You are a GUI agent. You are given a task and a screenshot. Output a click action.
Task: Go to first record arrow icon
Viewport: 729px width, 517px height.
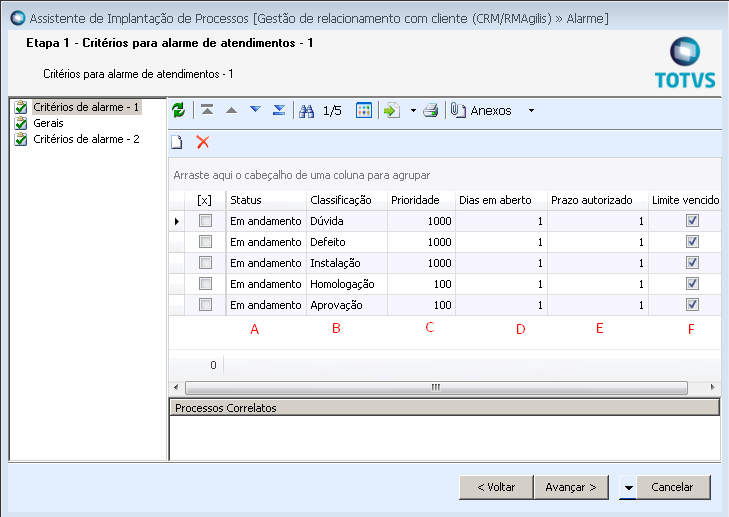(x=207, y=110)
